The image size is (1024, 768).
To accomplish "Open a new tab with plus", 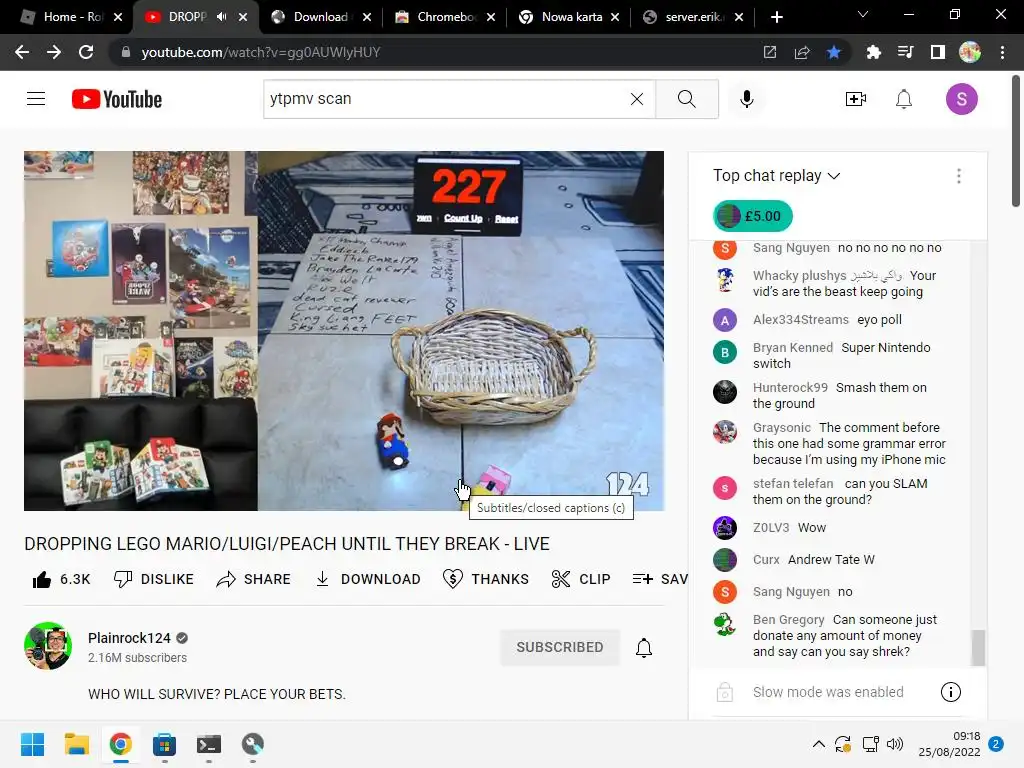I will (x=776, y=17).
